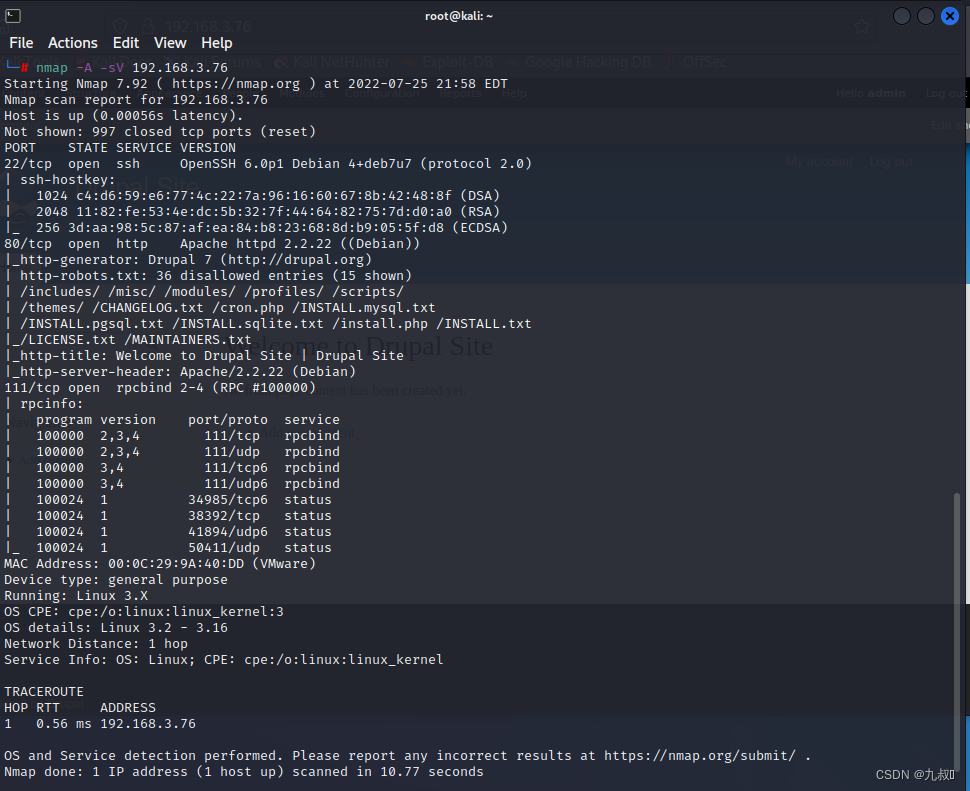The width and height of the screenshot is (970, 791).
Task: Open the https://nmap.org link
Action: coord(231,83)
